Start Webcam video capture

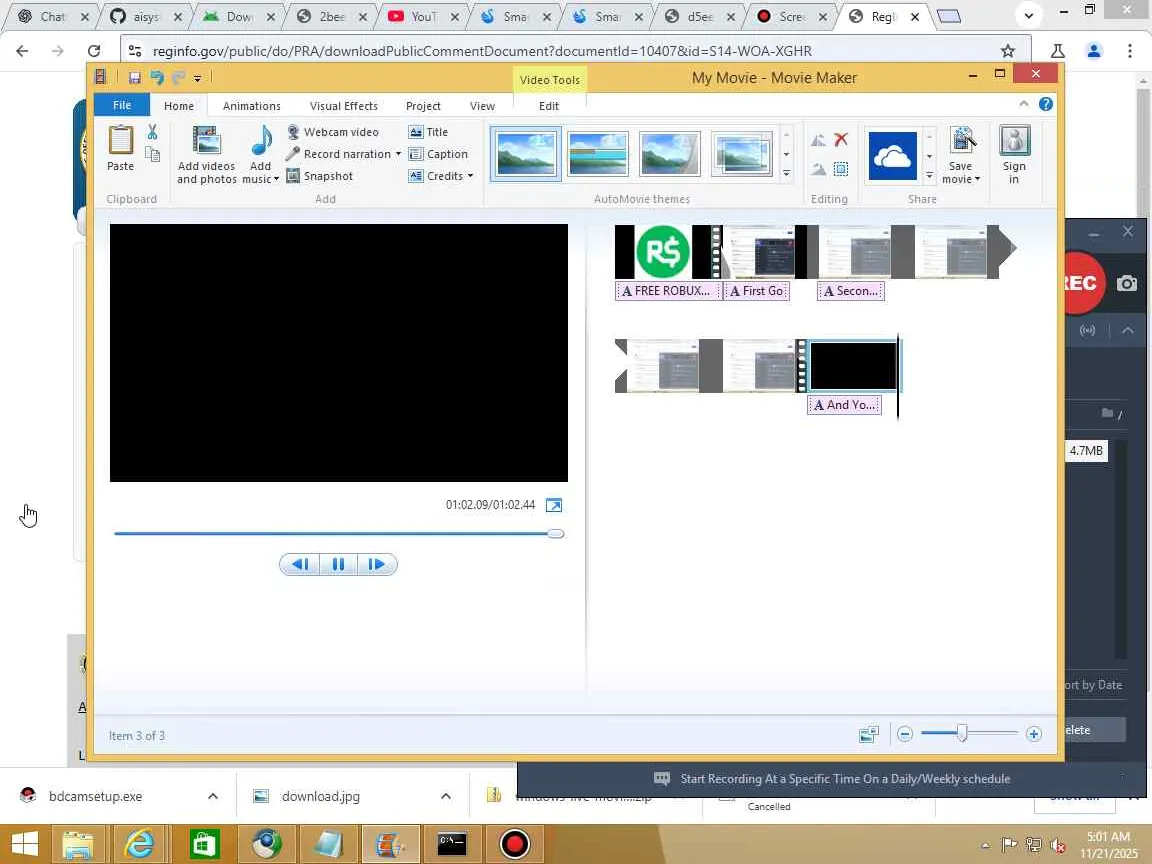333,132
